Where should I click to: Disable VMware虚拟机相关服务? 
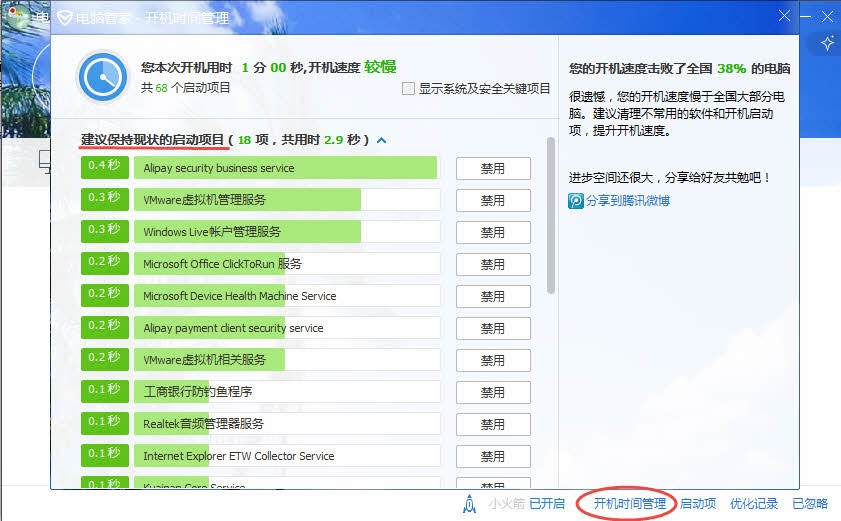click(x=493, y=361)
